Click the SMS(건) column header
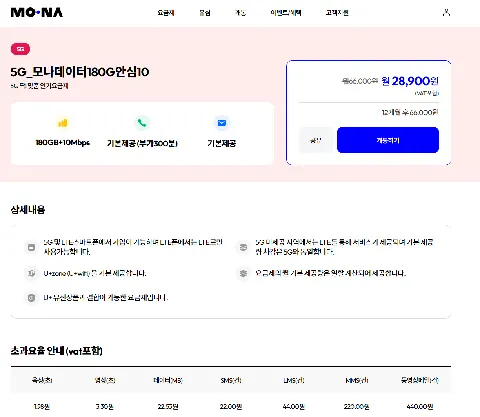The image size is (480, 417). [x=231, y=380]
